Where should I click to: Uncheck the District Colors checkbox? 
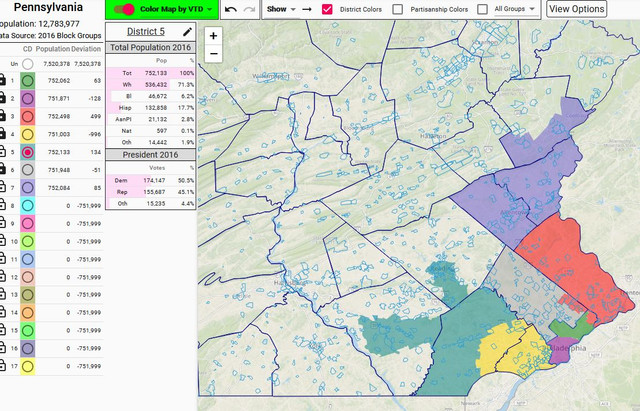pos(327,9)
